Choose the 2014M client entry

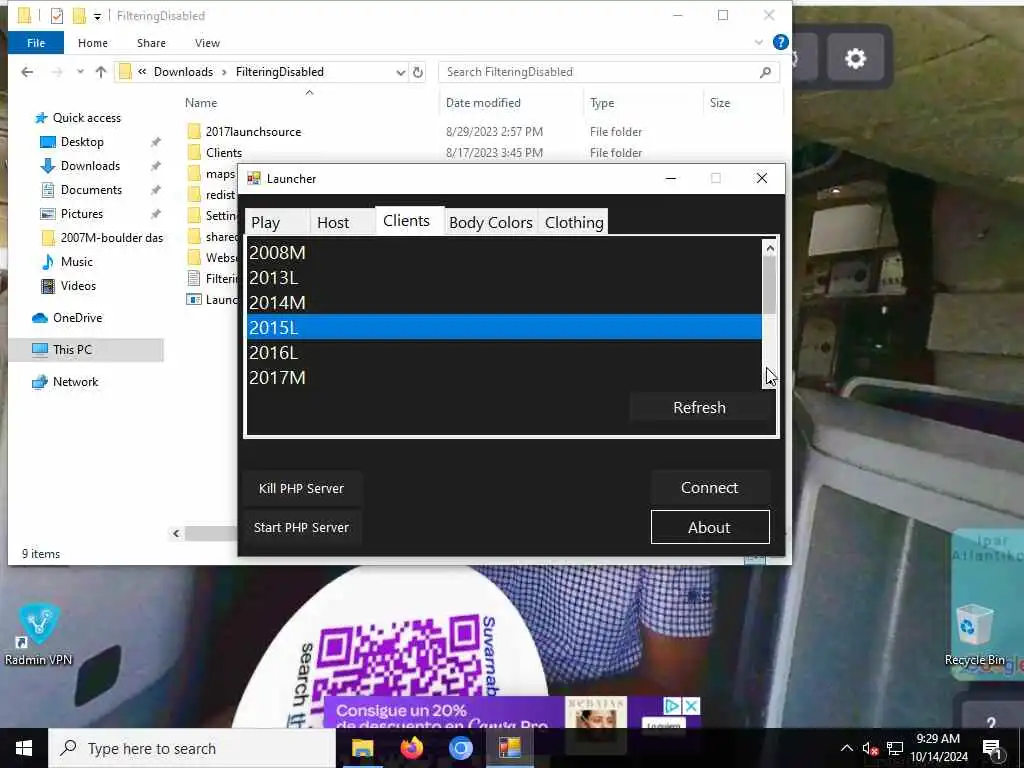pyautogui.click(x=504, y=302)
